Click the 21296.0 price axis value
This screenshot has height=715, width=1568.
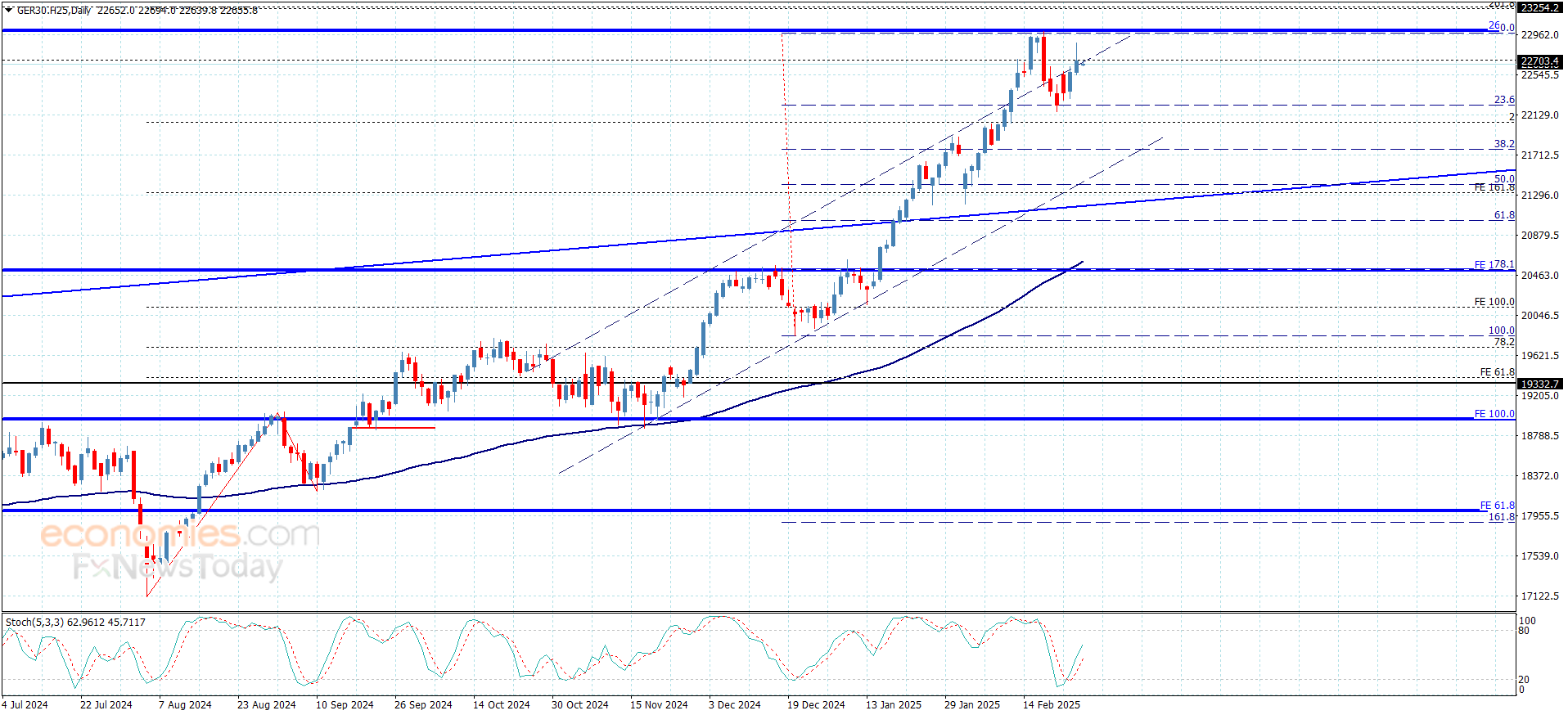click(x=1539, y=196)
